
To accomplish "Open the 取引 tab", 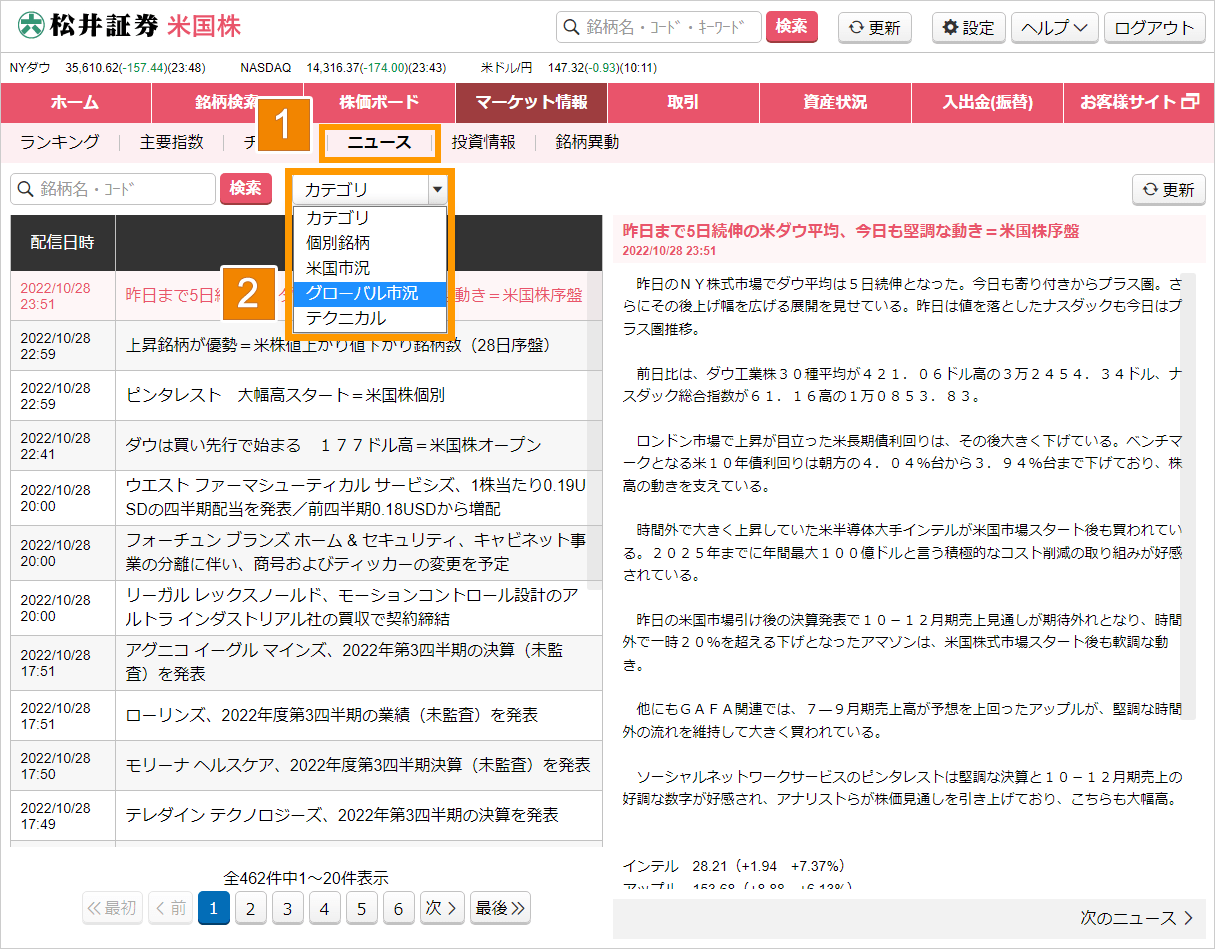I will coord(683,103).
